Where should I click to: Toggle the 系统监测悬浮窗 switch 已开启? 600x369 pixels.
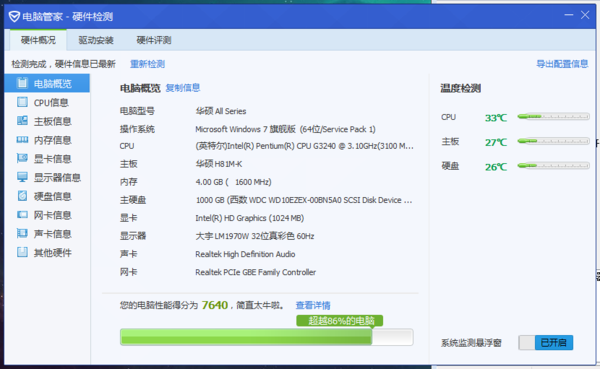click(546, 342)
